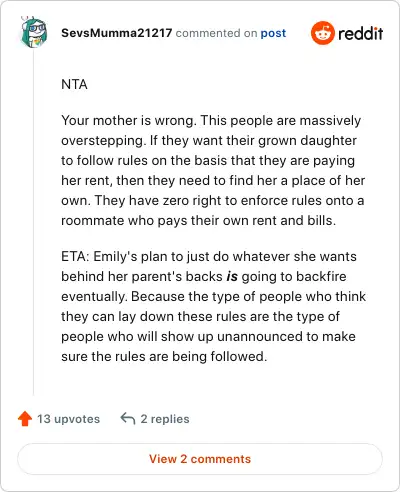Click the 'Your mother is wrong' sentence
The width and height of the screenshot is (400, 492).
tap(129, 120)
